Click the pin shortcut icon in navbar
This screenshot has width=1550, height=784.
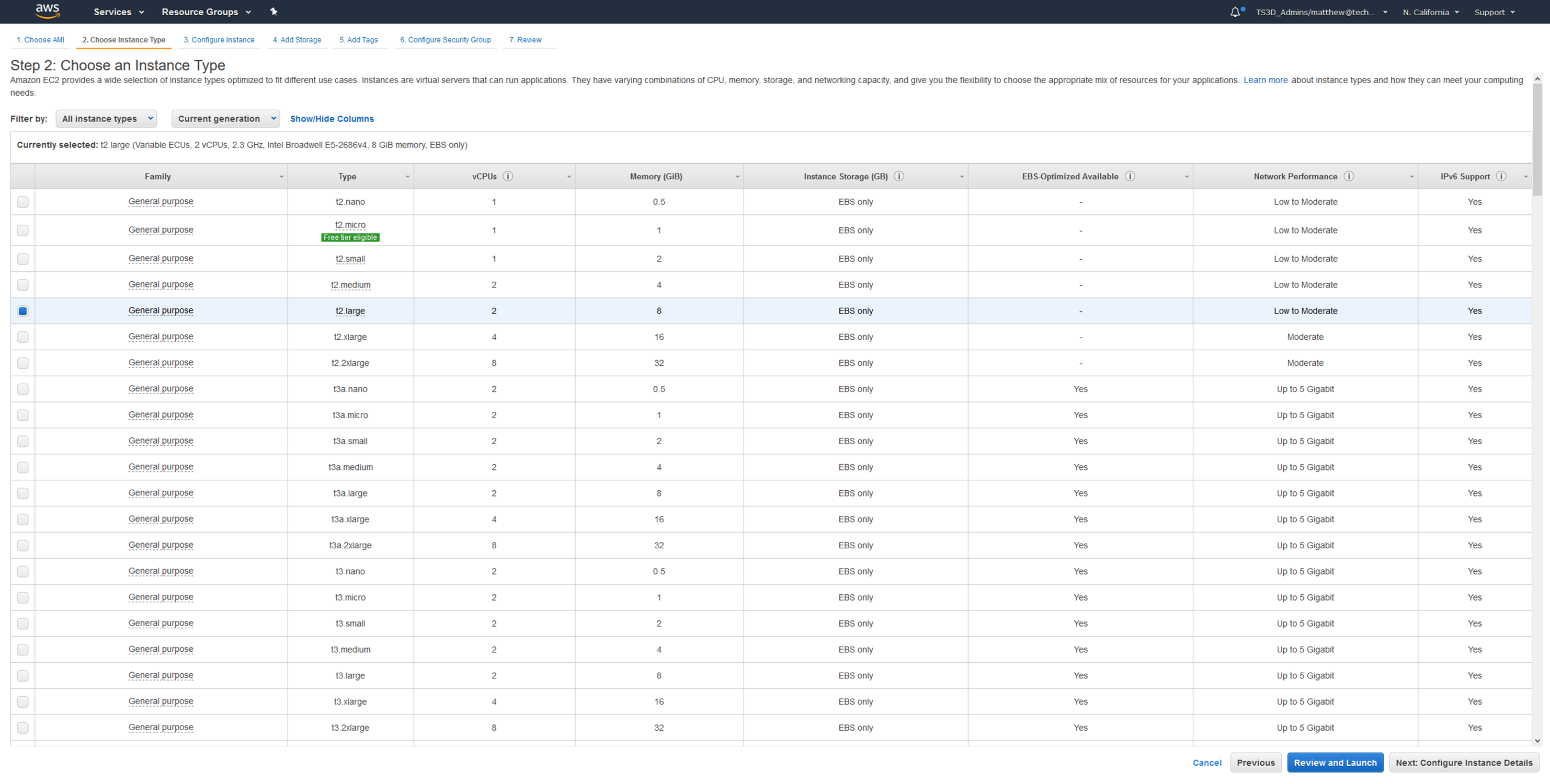coord(274,11)
